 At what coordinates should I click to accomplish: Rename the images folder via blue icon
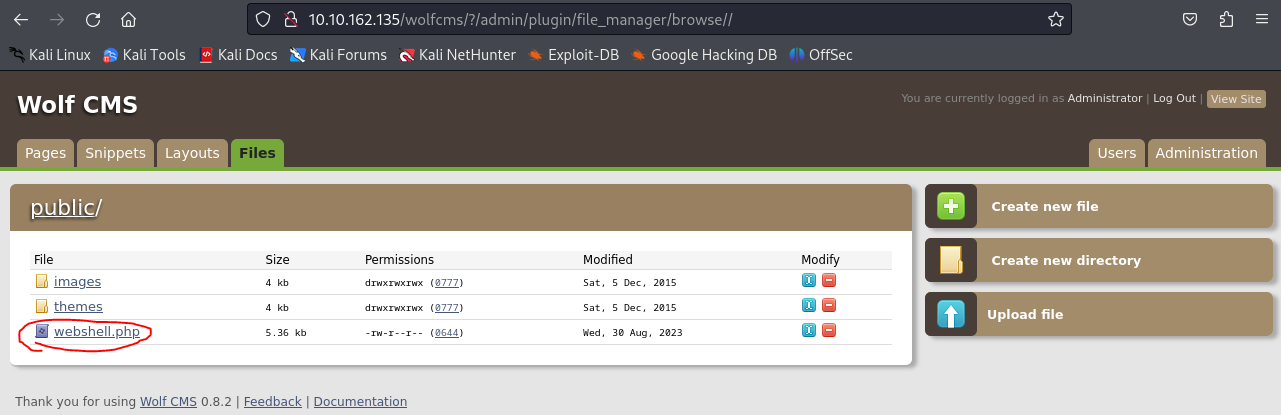[x=809, y=281]
